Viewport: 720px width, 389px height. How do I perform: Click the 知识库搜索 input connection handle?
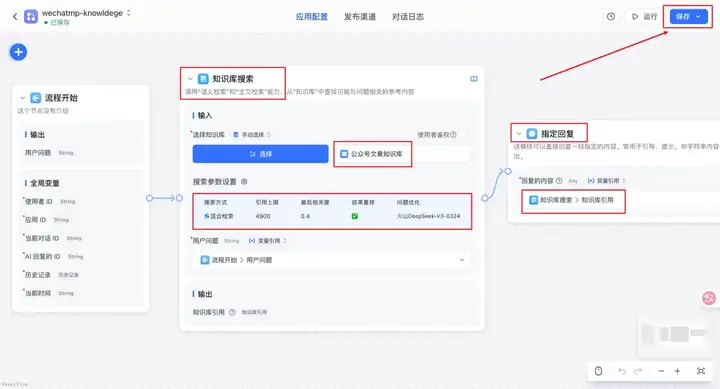click(x=179, y=198)
